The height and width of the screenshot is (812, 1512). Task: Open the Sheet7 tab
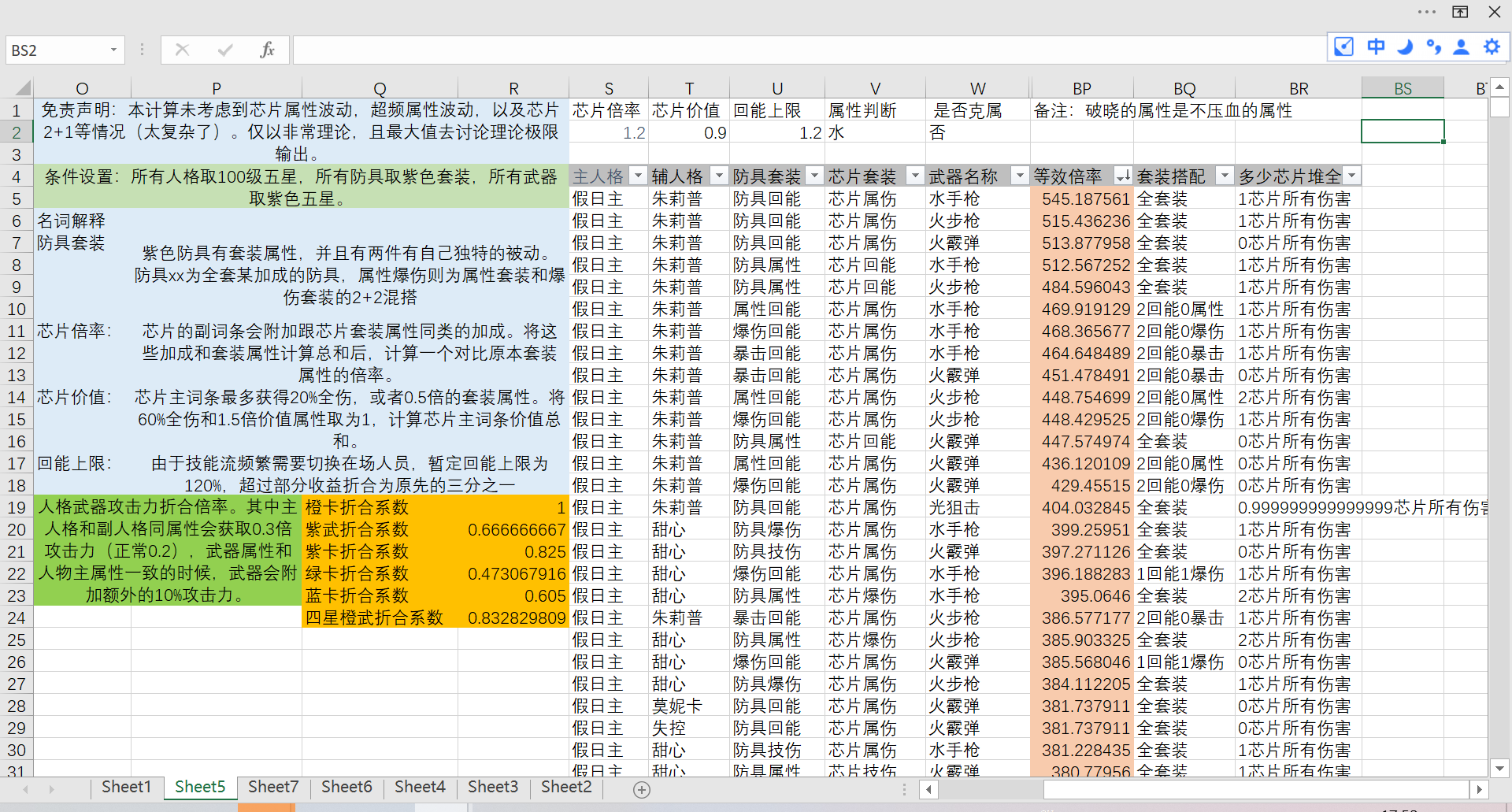tap(273, 787)
